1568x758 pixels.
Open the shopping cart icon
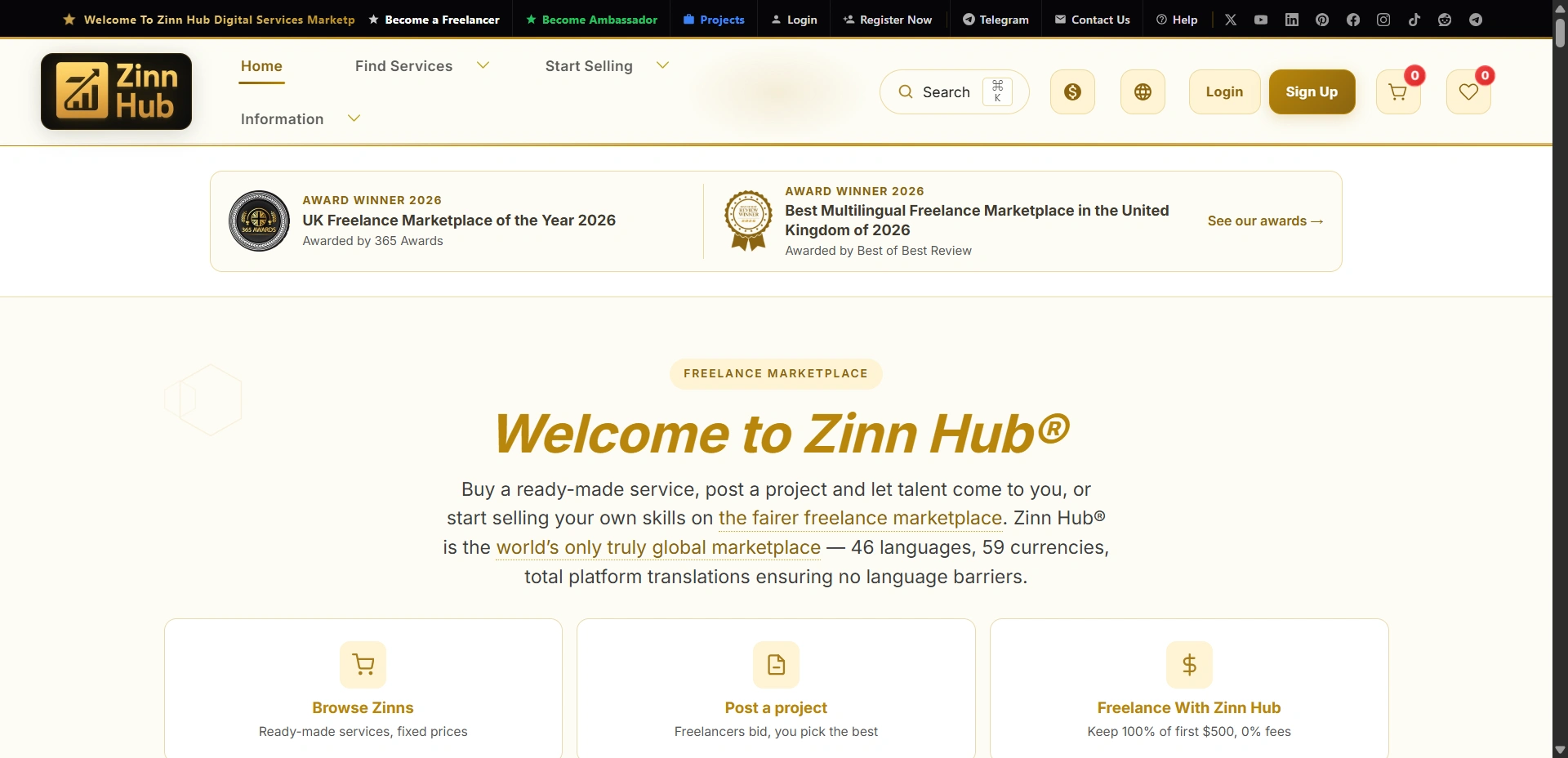[x=1398, y=91]
